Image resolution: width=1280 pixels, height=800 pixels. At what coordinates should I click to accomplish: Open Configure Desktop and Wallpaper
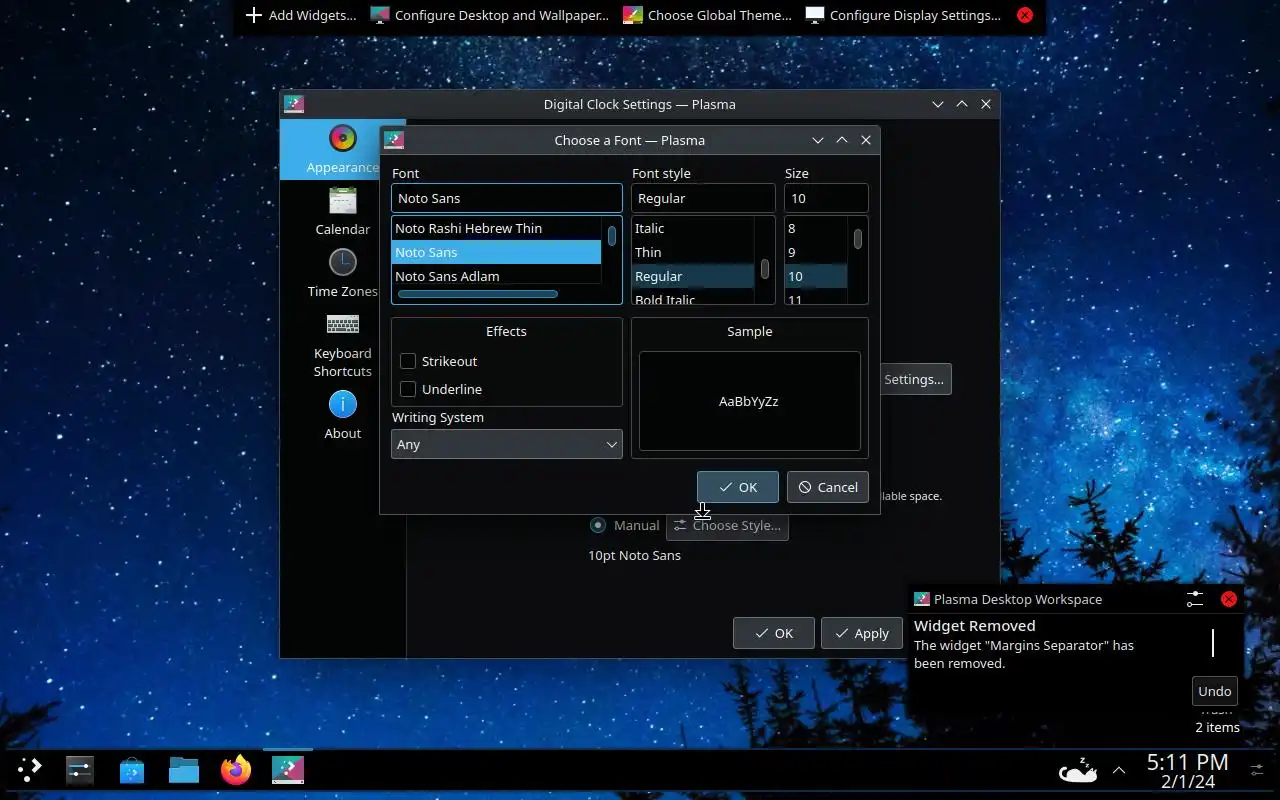(x=489, y=15)
